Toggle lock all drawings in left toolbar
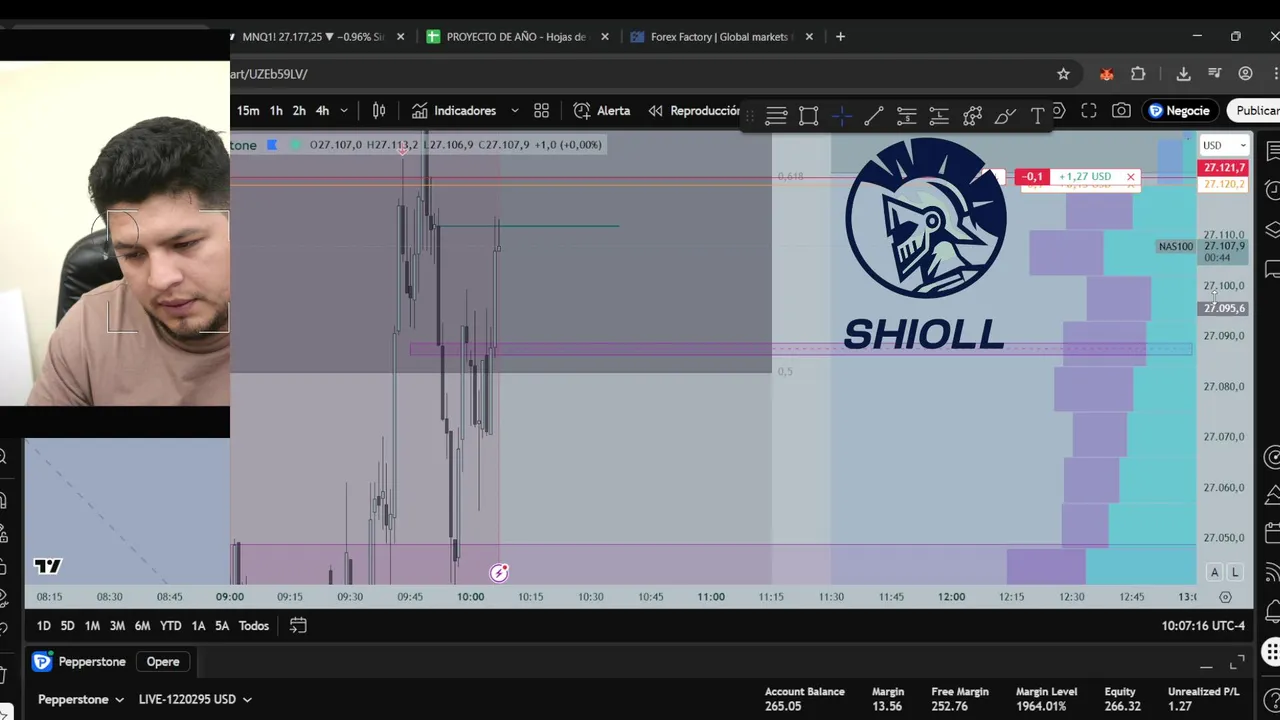This screenshot has width=1280, height=720. point(4,566)
